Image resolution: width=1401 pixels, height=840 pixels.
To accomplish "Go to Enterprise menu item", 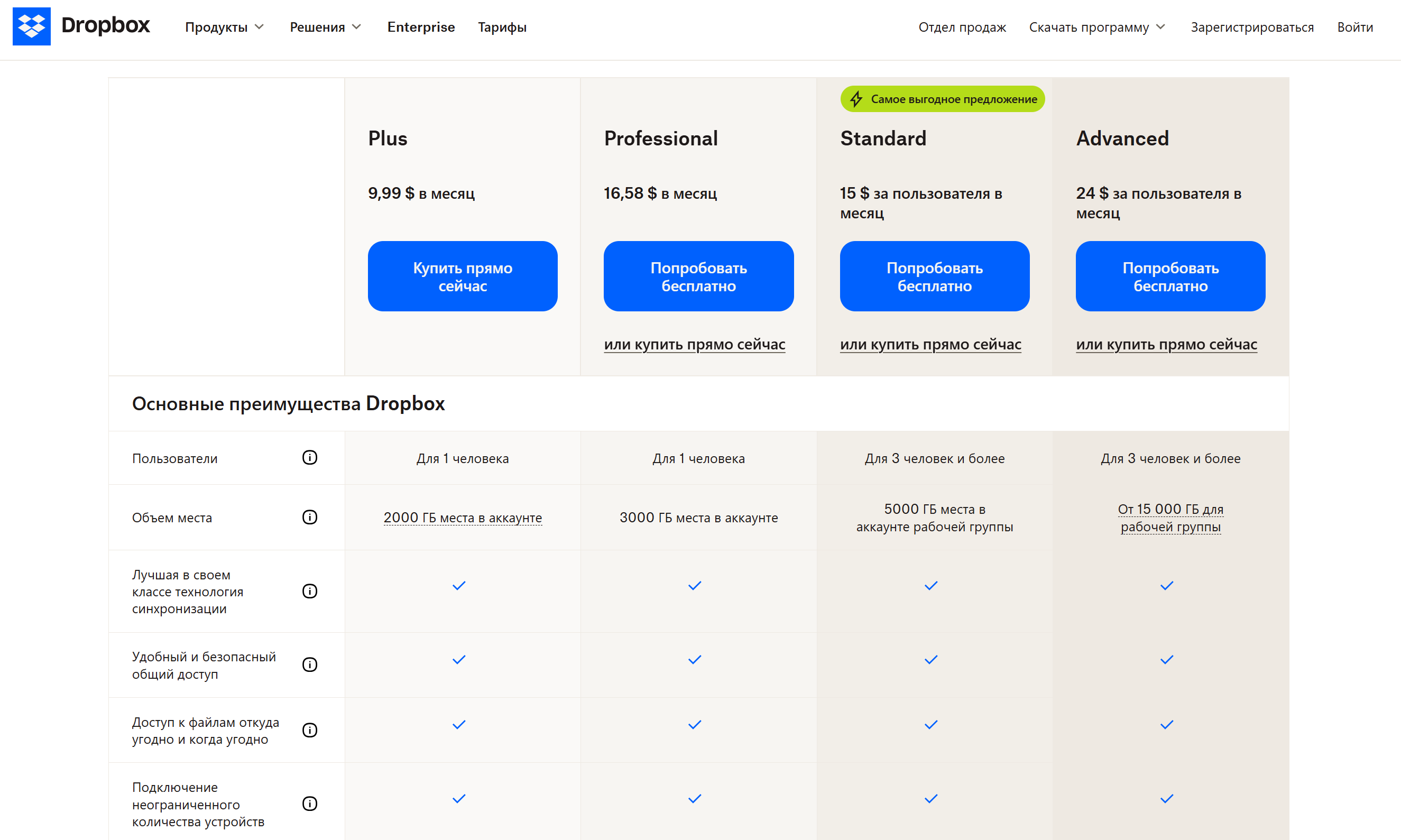I will point(421,27).
